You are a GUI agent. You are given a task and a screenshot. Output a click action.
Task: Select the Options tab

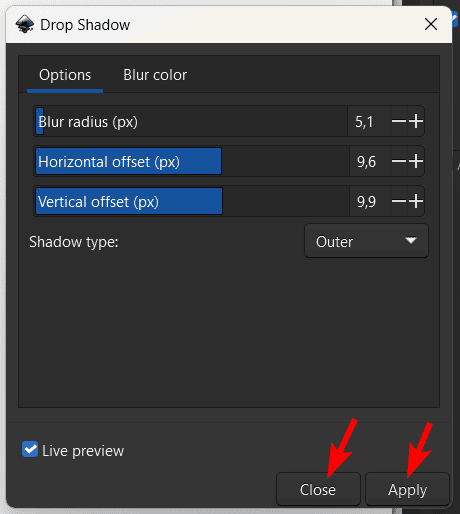point(65,75)
